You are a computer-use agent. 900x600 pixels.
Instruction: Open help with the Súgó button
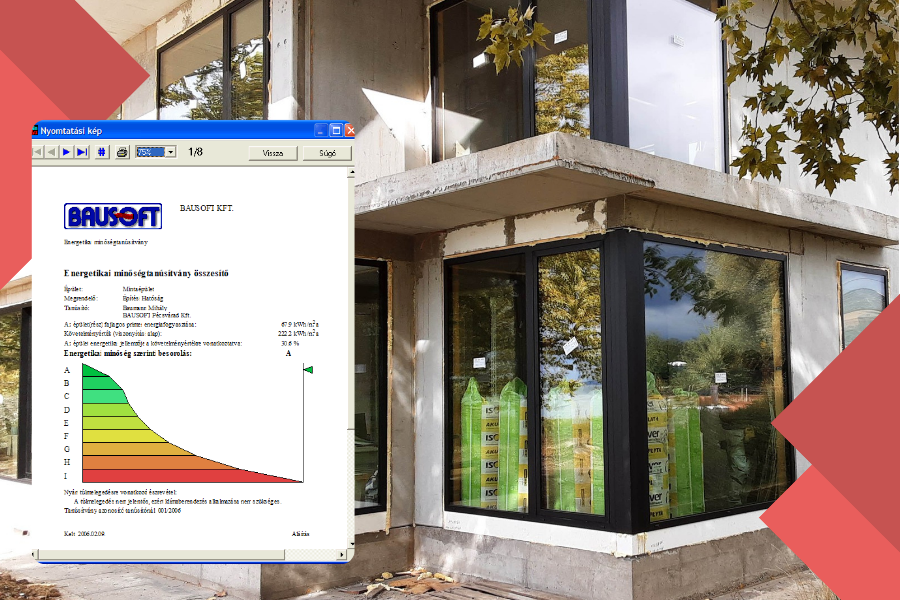pyautogui.click(x=329, y=153)
